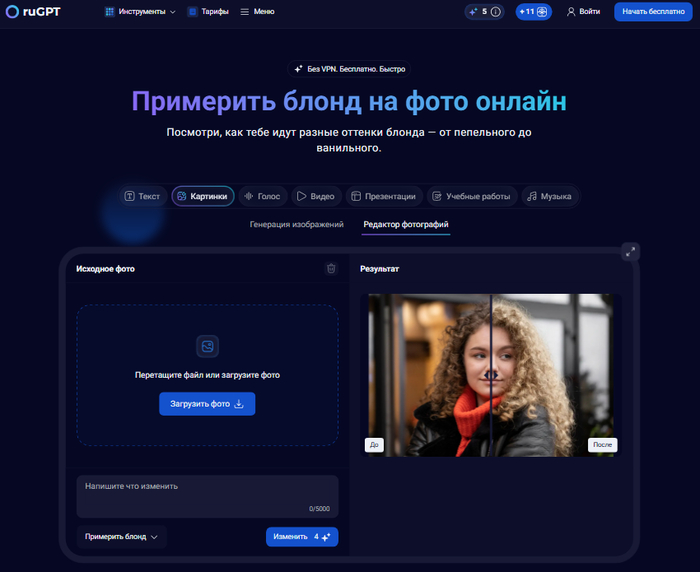
Task: Expand the editor panel to fullscreen
Action: pyautogui.click(x=630, y=251)
